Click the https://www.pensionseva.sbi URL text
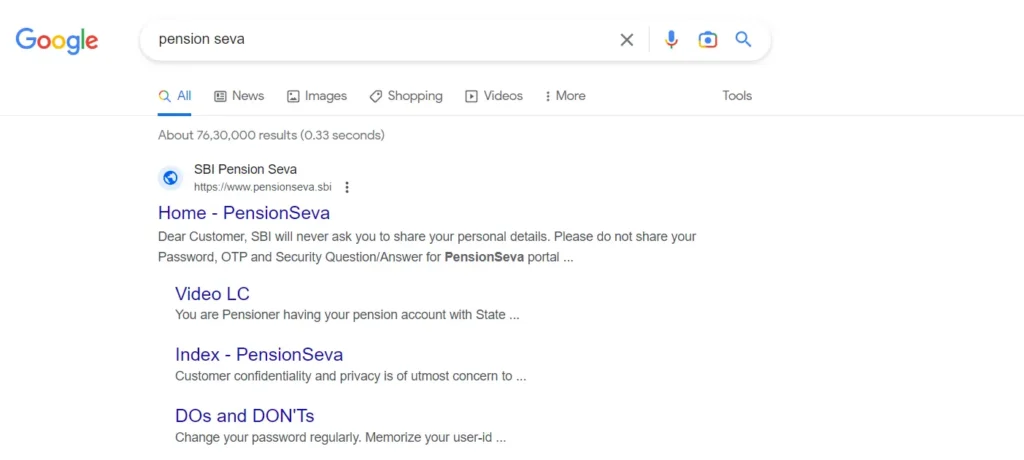Screen dimensions: 1024x460 [263, 188]
